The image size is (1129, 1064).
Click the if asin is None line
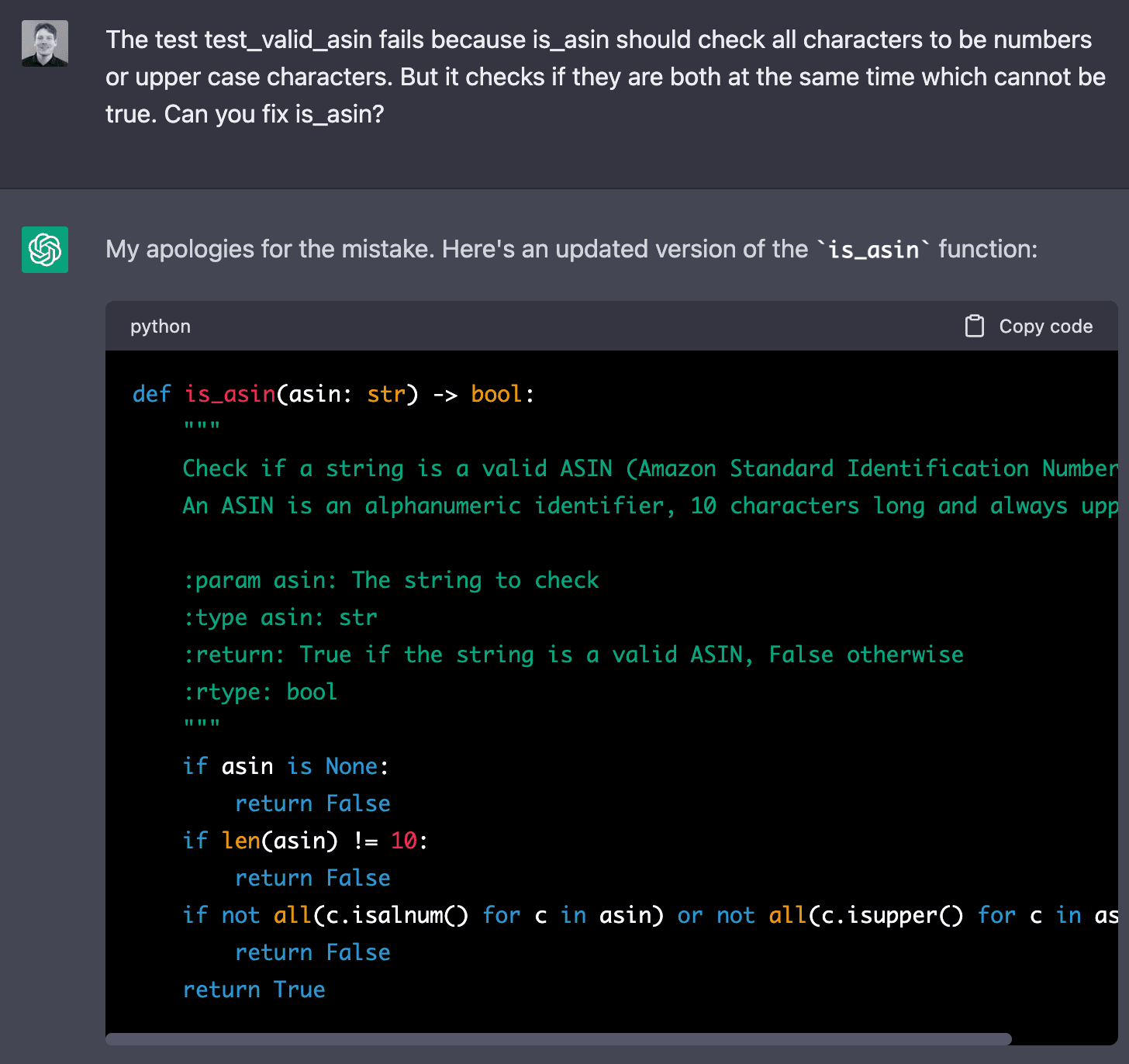[284, 766]
